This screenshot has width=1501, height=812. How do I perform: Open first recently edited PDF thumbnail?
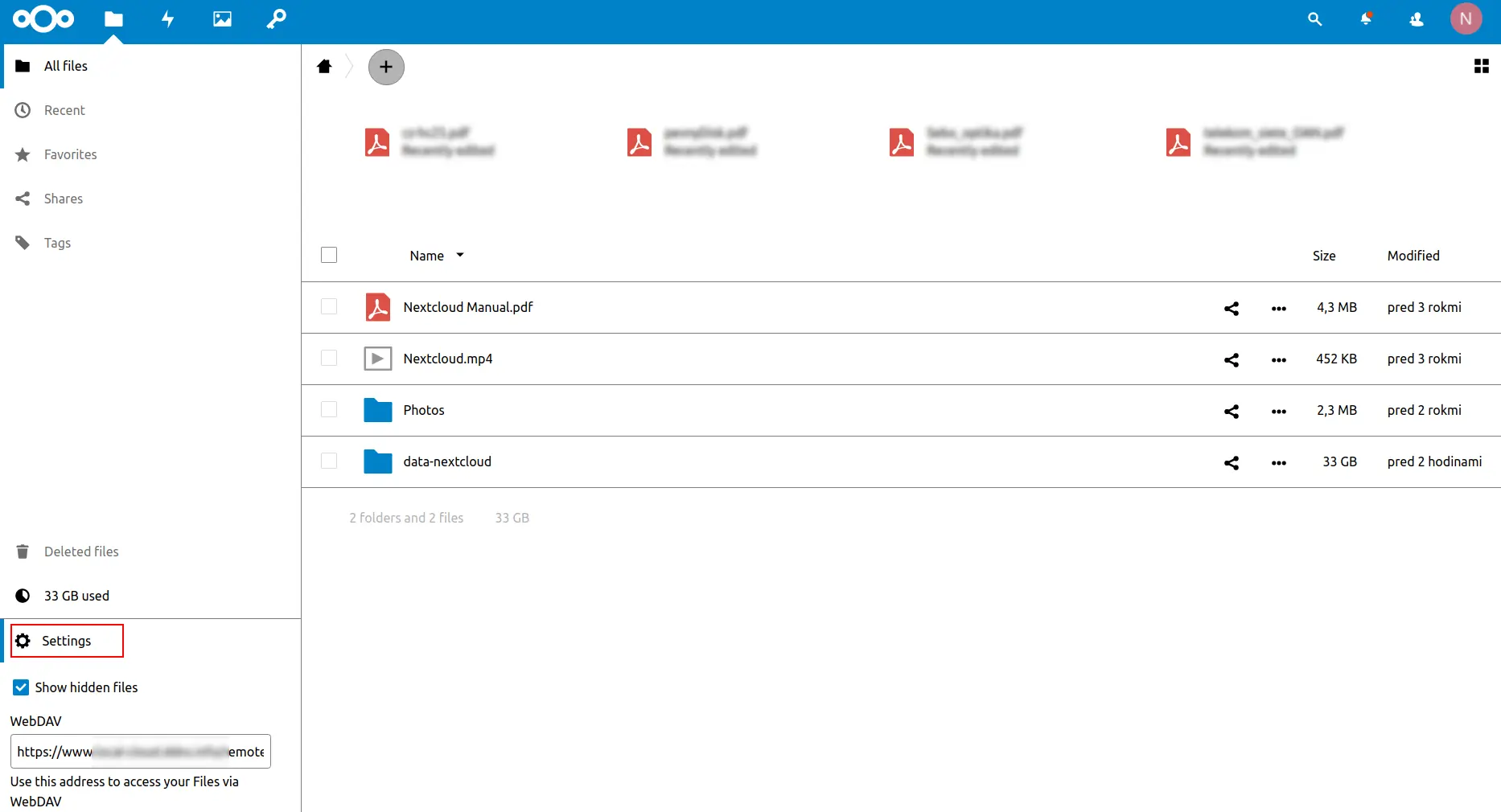(x=377, y=141)
